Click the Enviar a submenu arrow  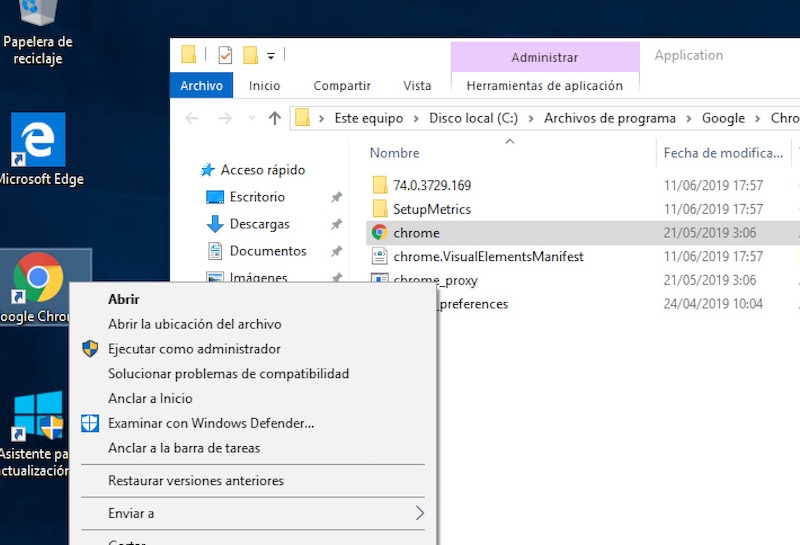419,513
